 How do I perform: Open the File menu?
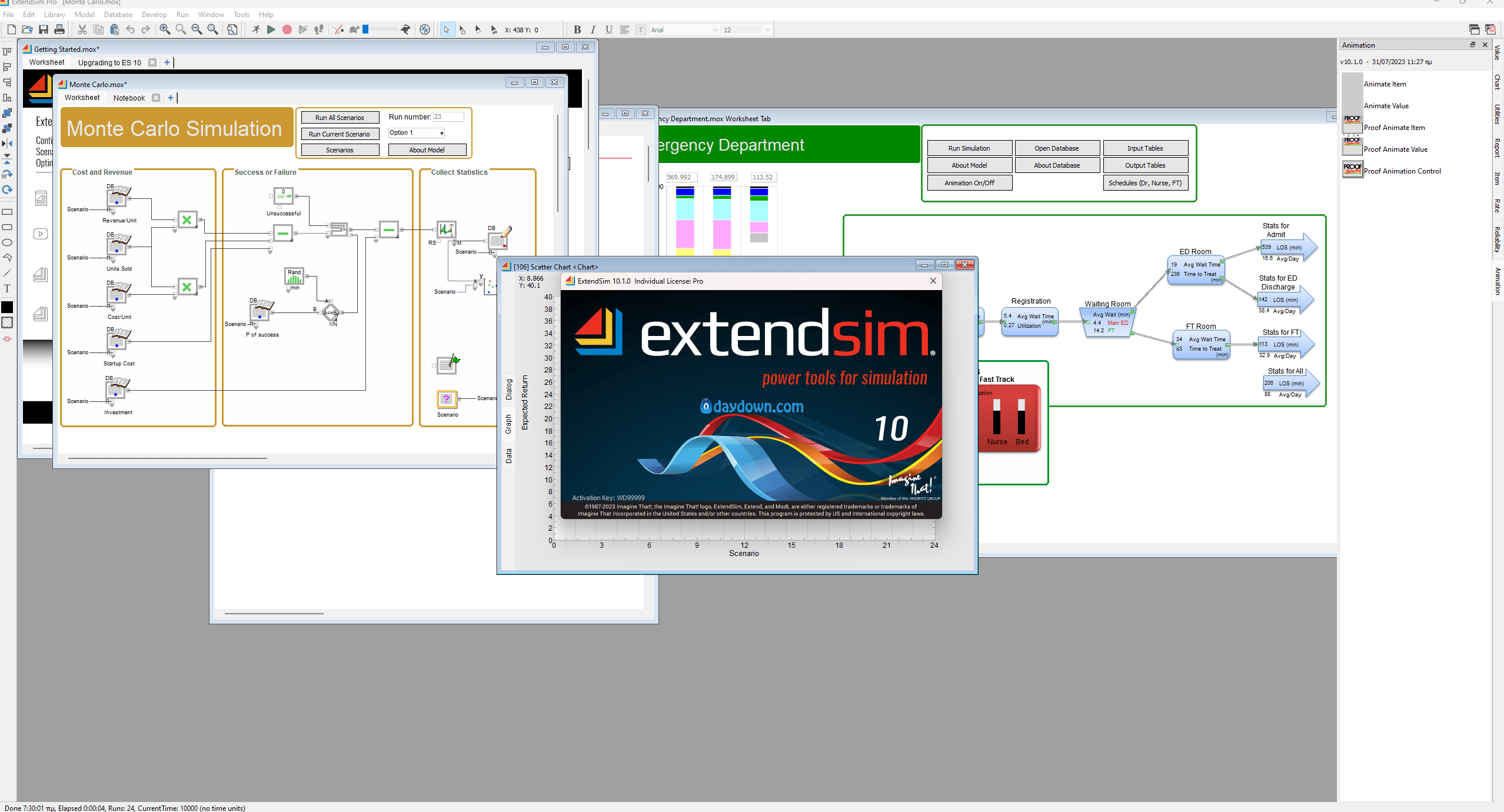point(8,14)
